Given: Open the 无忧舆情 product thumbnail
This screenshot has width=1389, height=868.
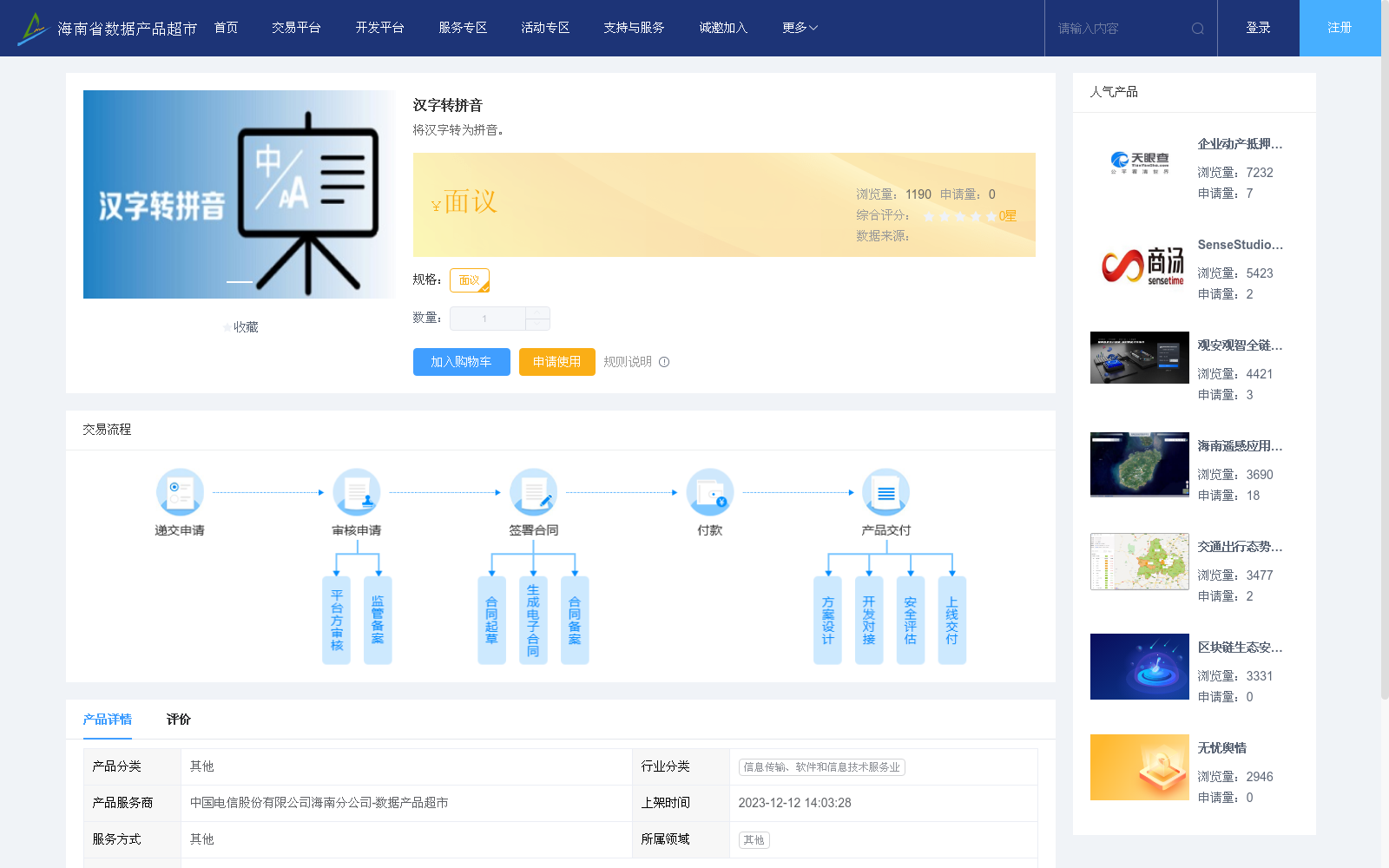Looking at the screenshot, I should [x=1140, y=767].
